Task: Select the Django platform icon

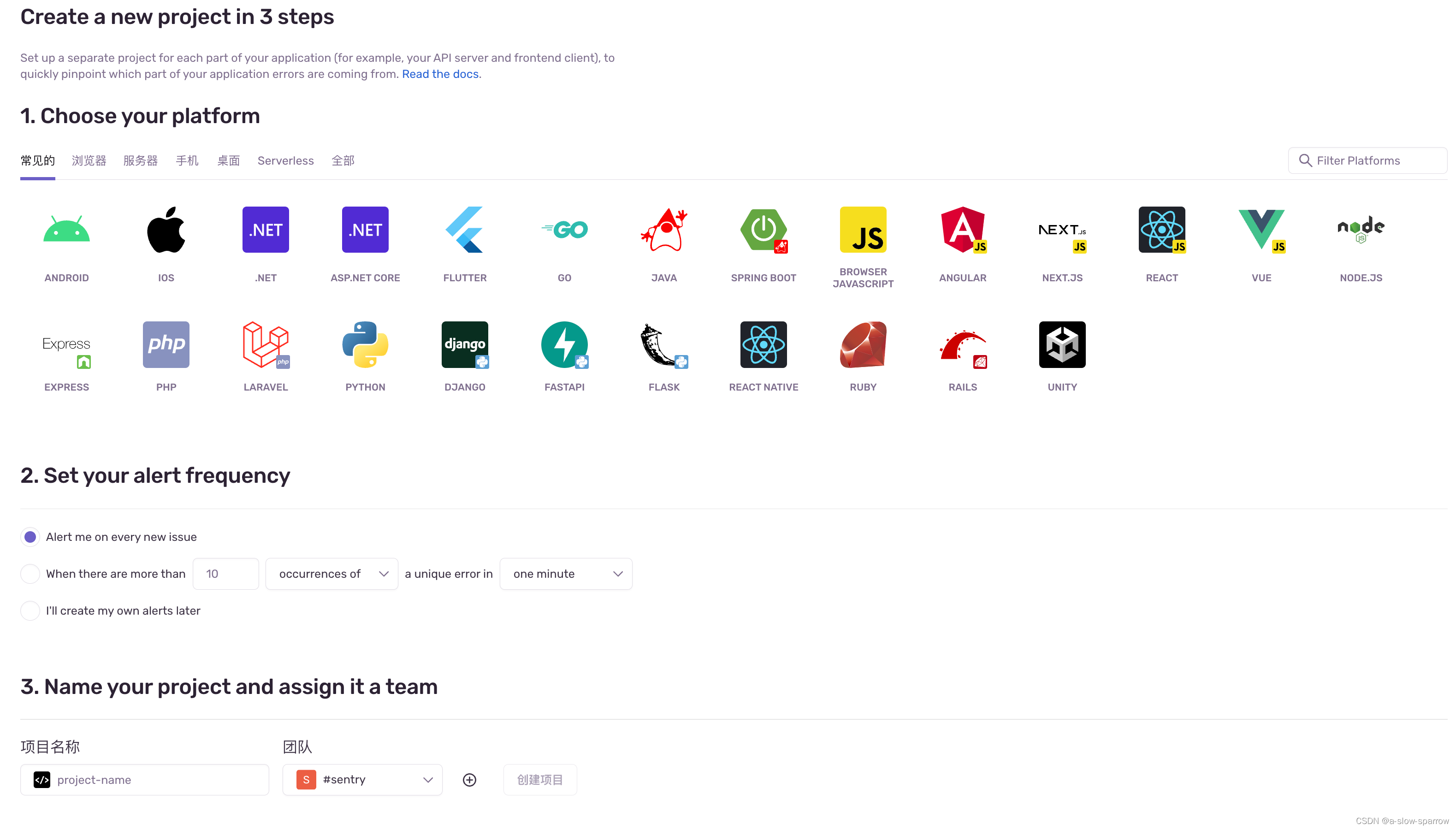Action: 464,345
